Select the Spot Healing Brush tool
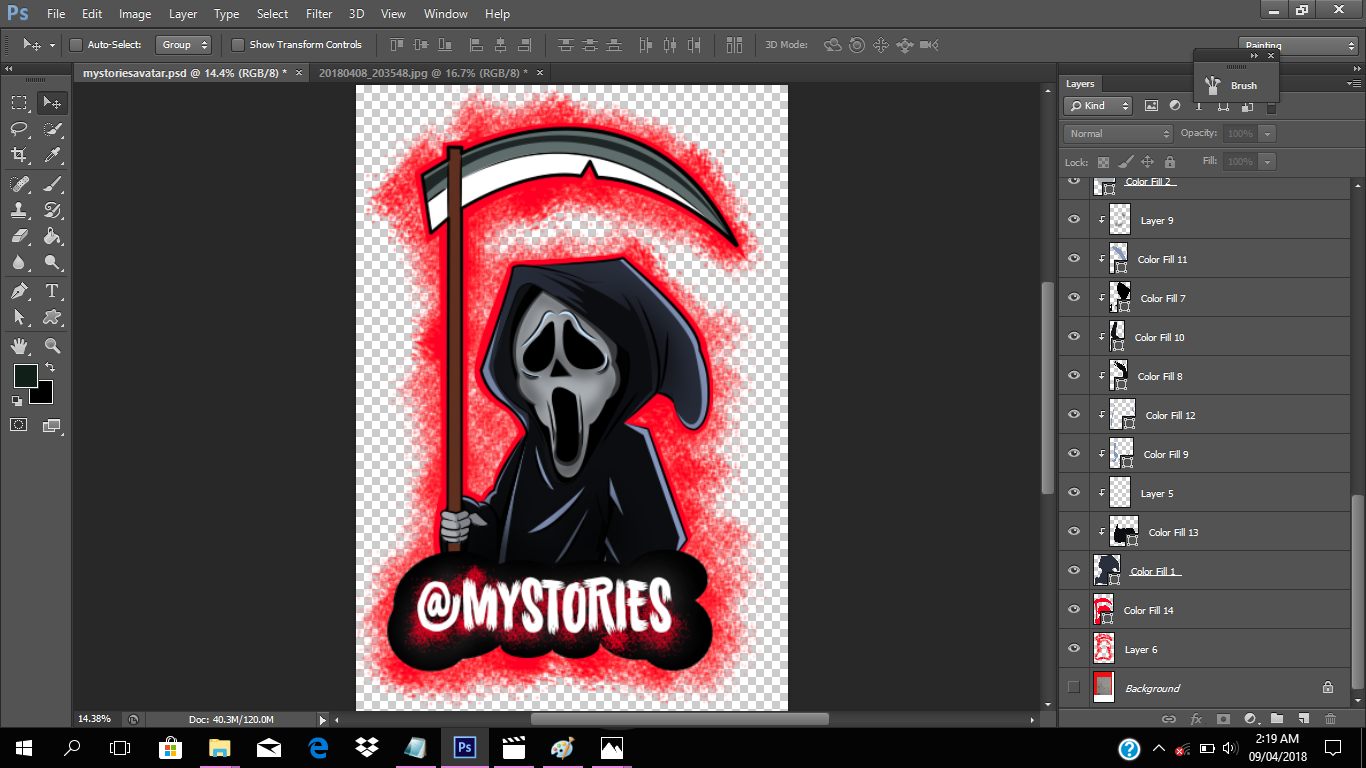 [x=19, y=184]
